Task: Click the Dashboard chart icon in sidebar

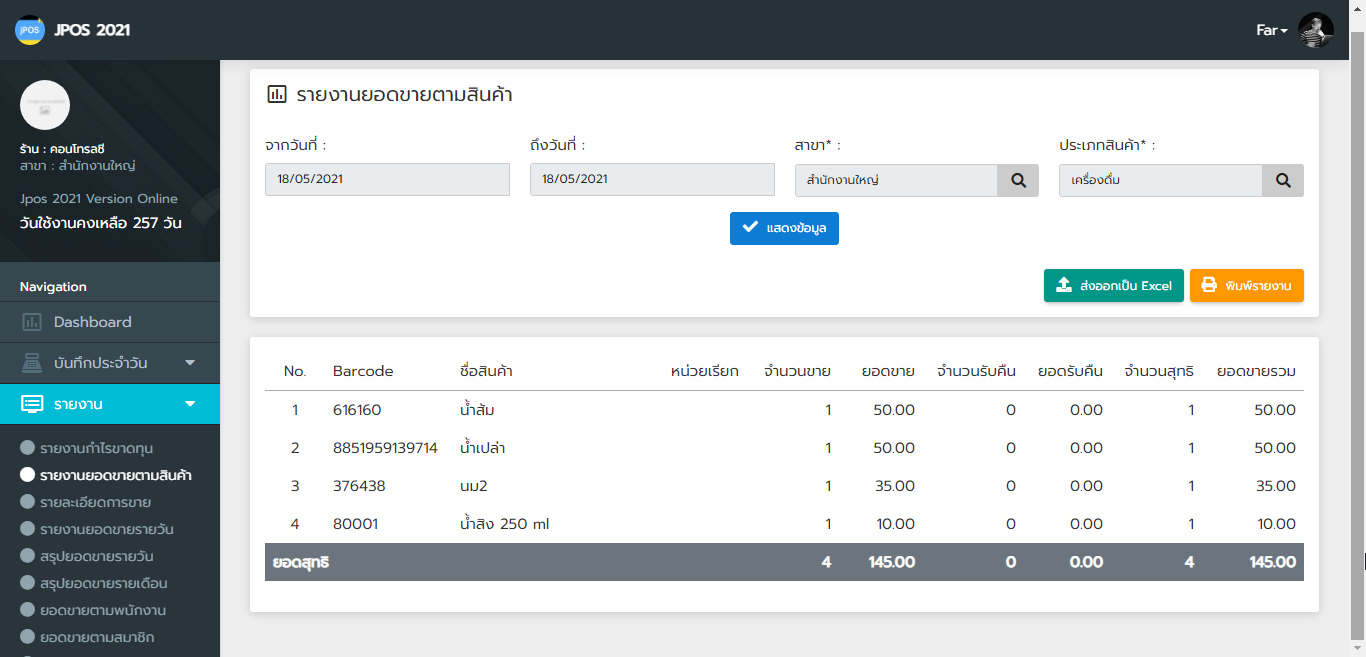Action: click(x=32, y=322)
